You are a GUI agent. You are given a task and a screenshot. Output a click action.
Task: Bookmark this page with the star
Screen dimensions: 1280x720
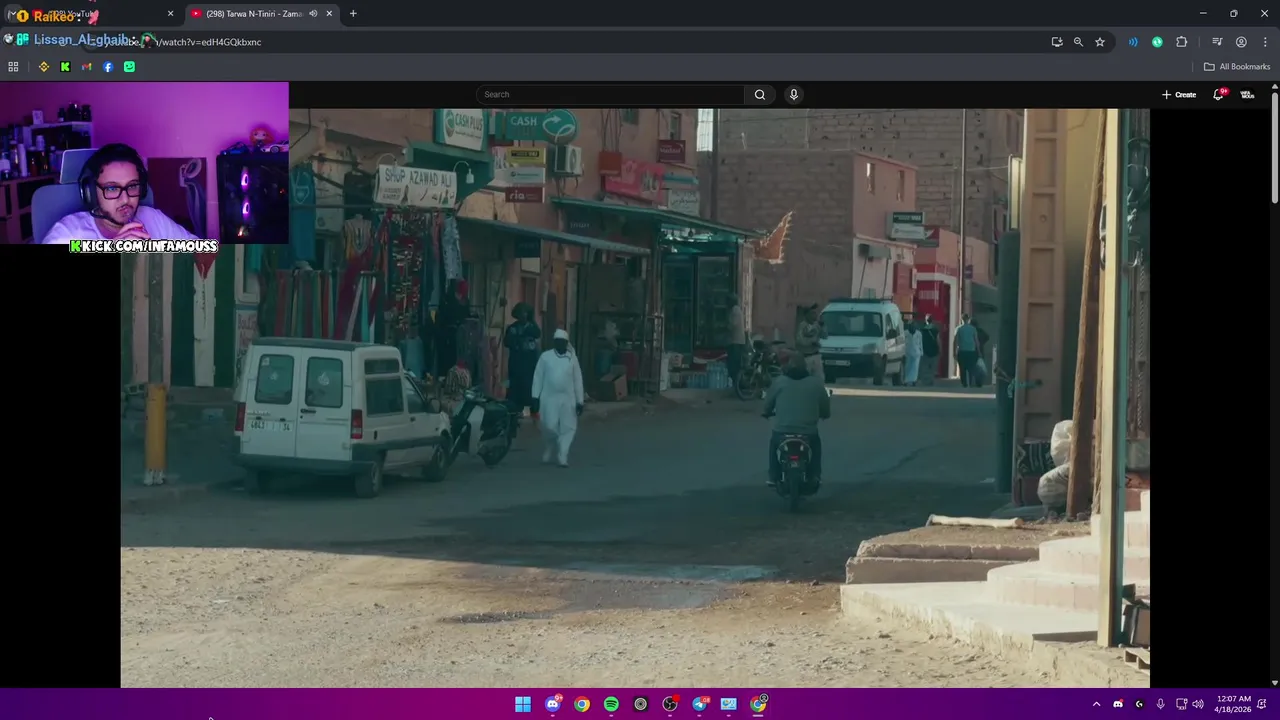tap(1100, 42)
